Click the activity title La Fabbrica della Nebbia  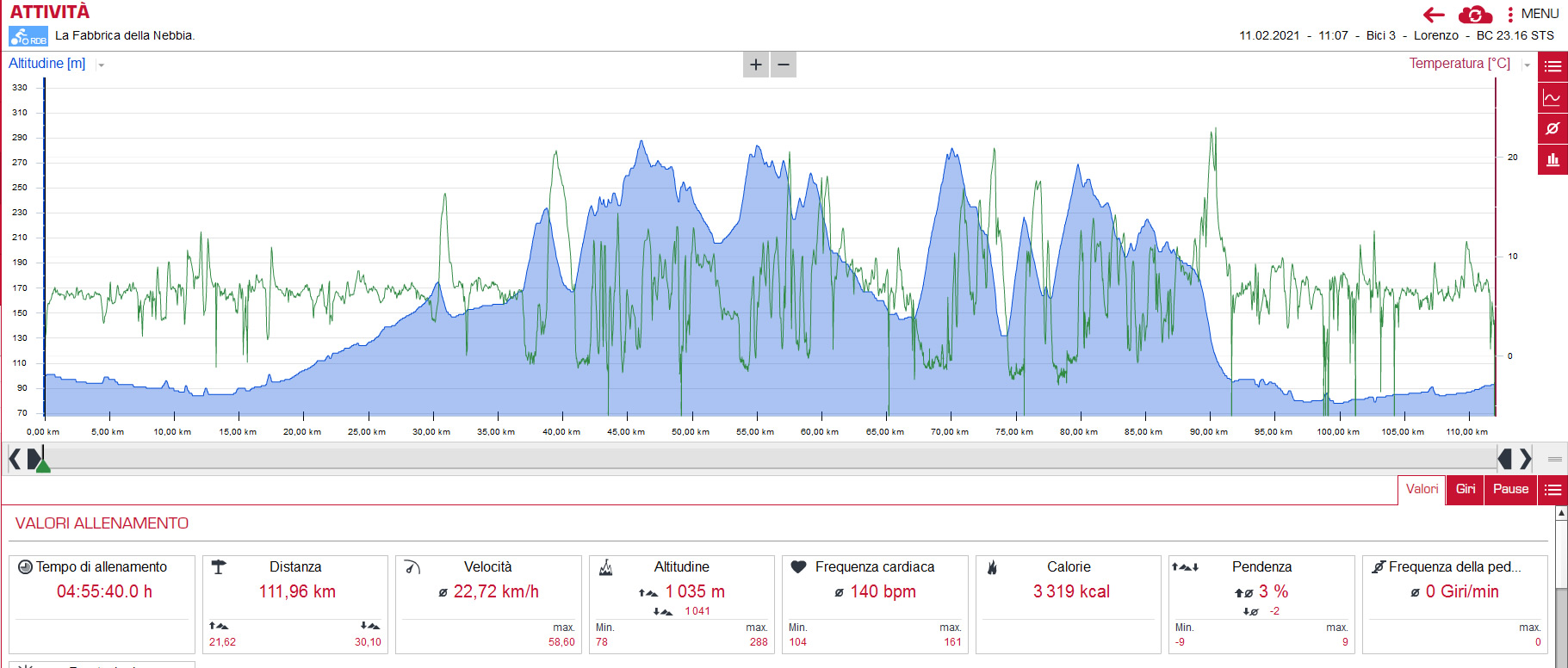pyautogui.click(x=125, y=35)
